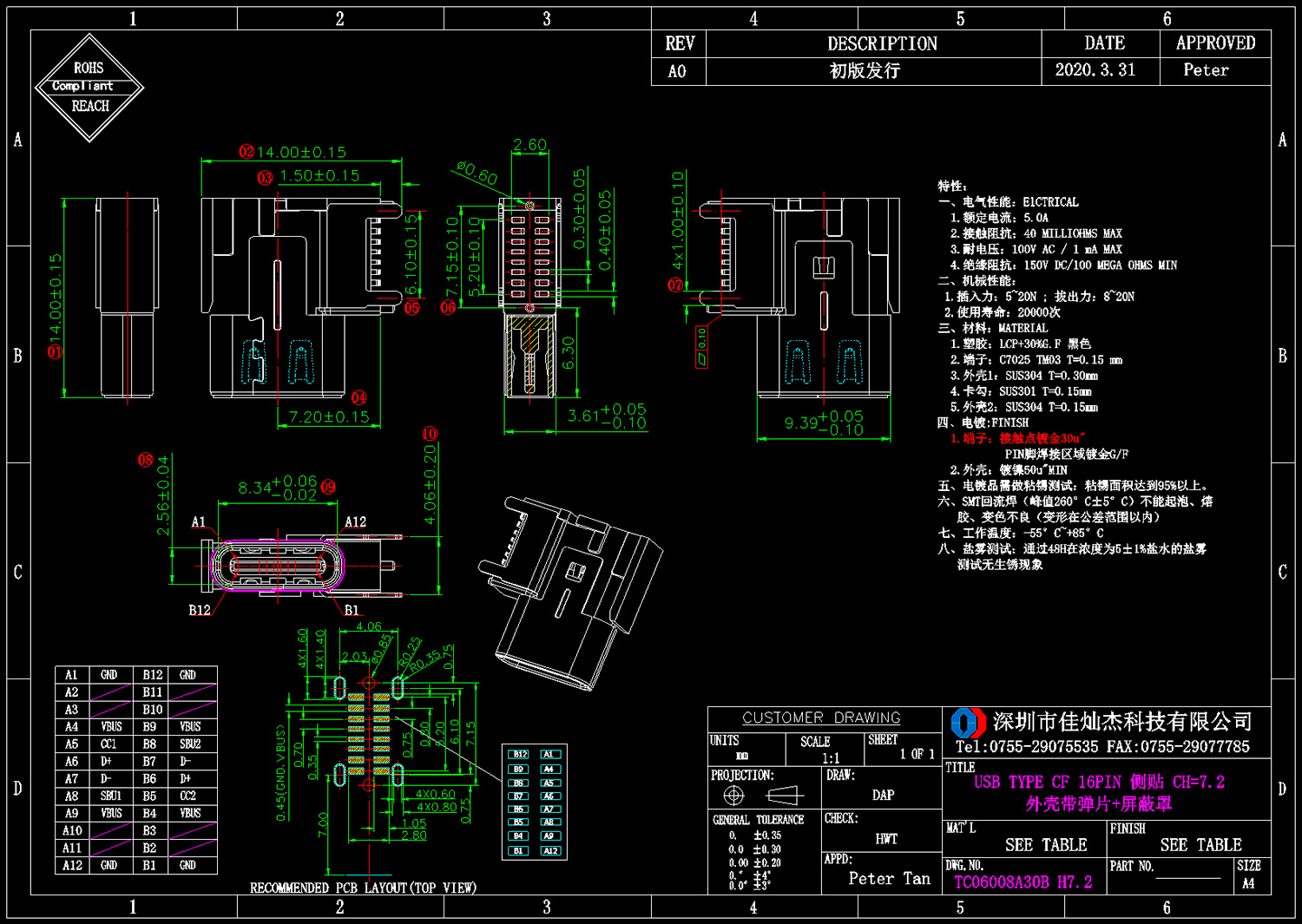
Task: Click the CUSTOMER DRAWING heading
Action: 822,718
